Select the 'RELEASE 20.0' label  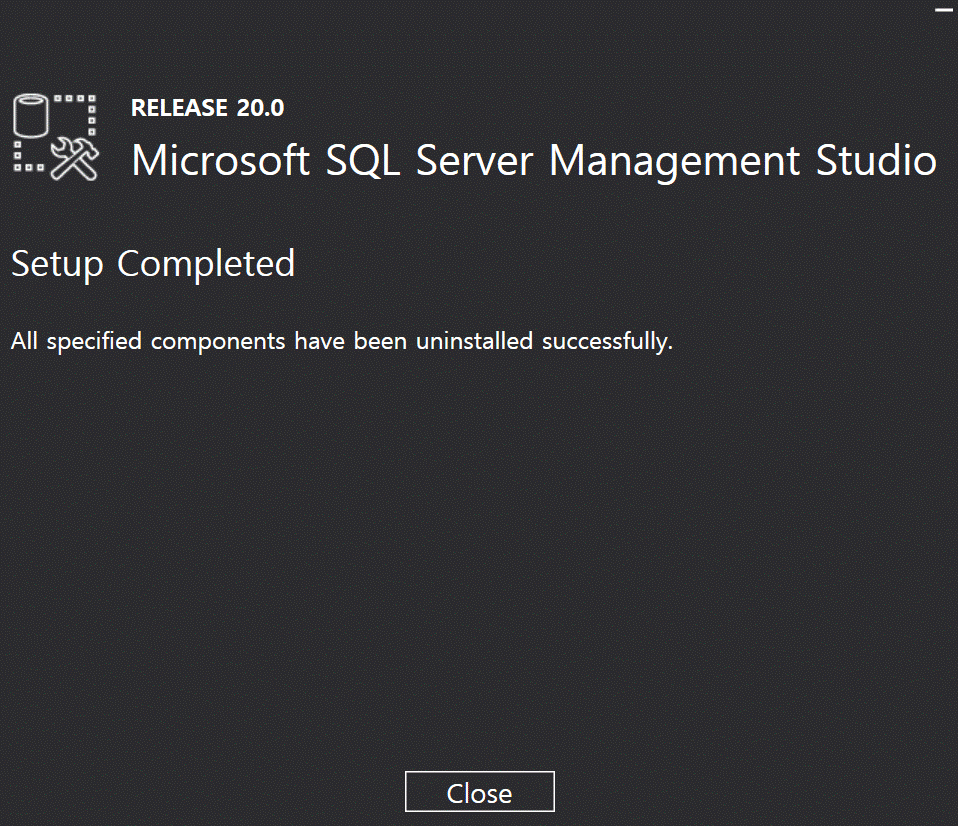tap(208, 108)
